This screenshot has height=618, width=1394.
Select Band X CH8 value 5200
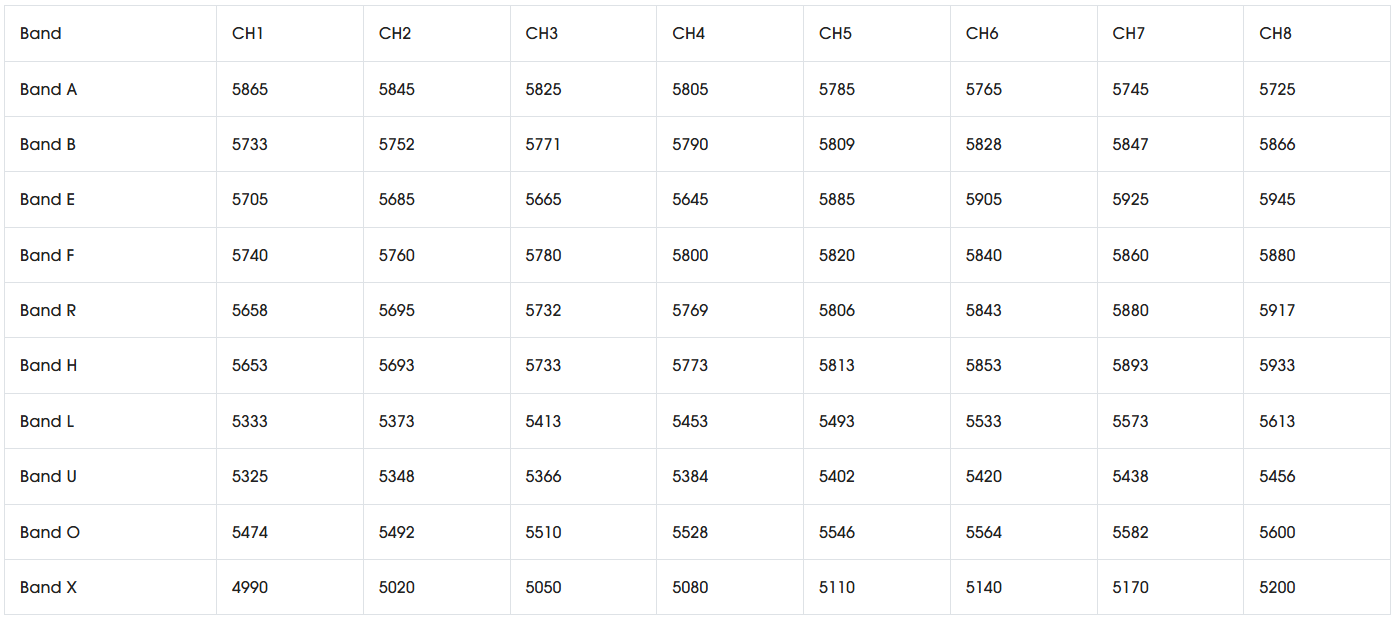[1277, 588]
